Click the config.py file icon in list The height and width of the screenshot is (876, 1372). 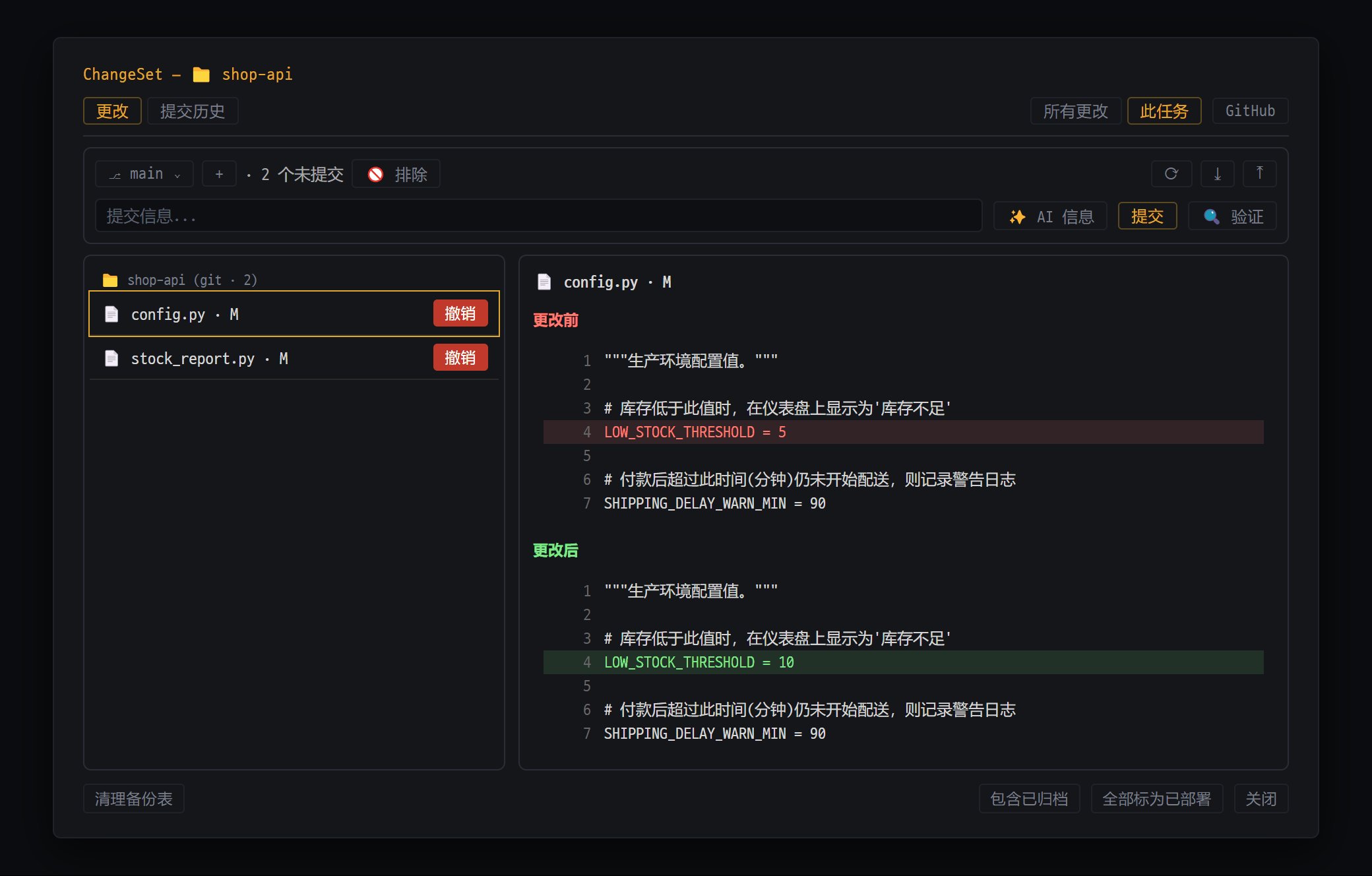[111, 314]
